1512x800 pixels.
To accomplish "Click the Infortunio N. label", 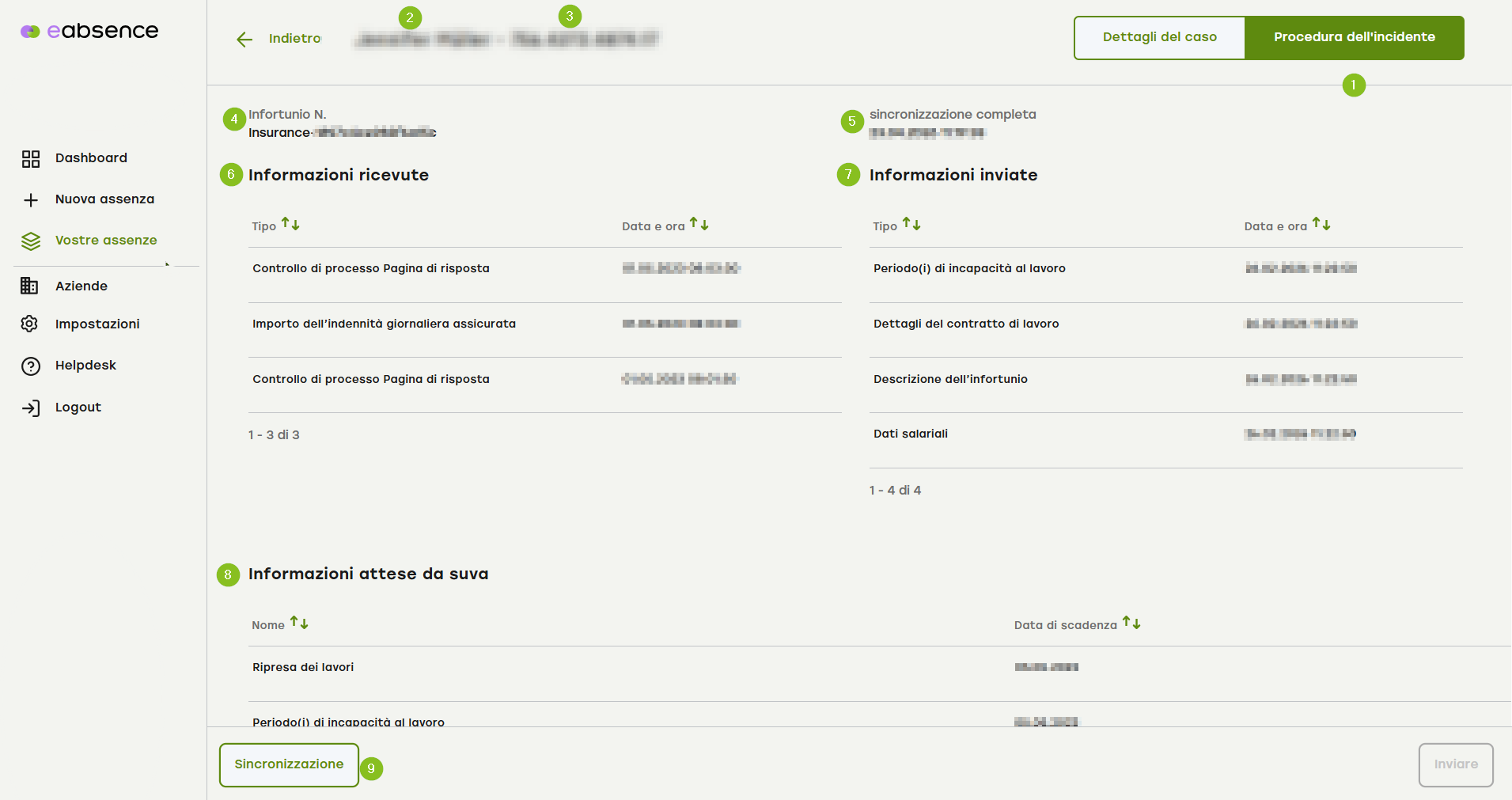I will point(287,115).
